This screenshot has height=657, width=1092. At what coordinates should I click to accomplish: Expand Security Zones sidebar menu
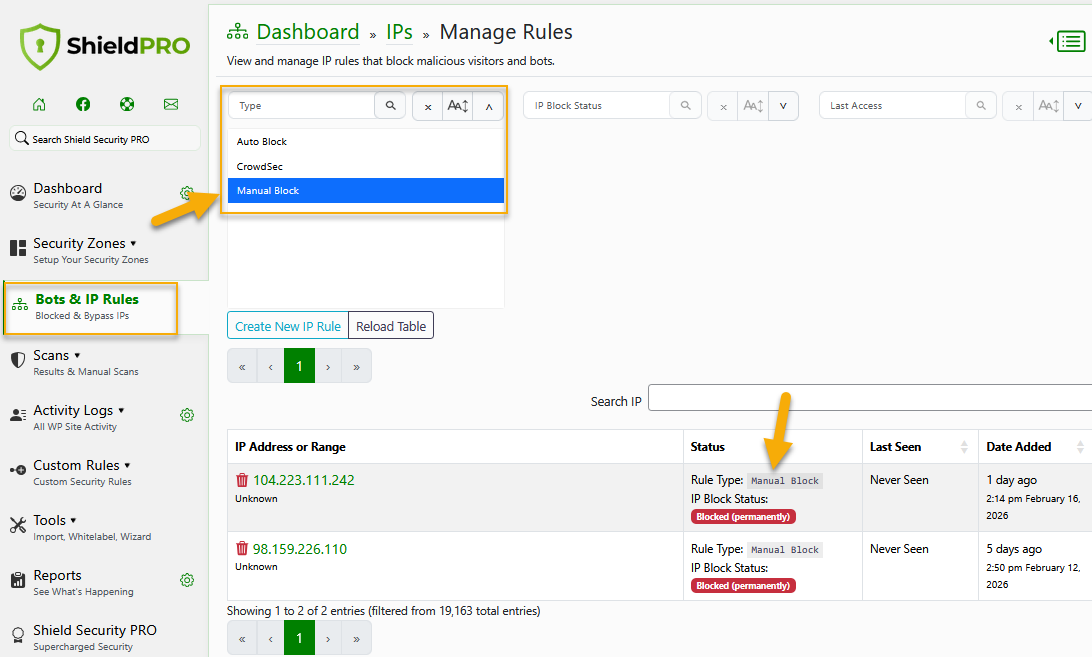tap(85, 250)
